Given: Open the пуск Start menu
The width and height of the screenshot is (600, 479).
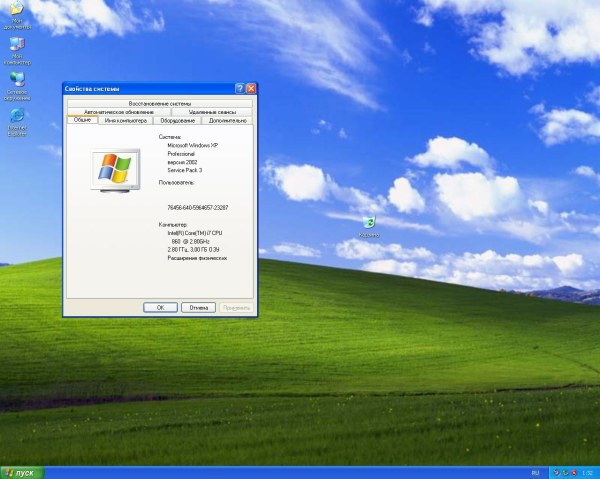Looking at the screenshot, I should [22, 473].
